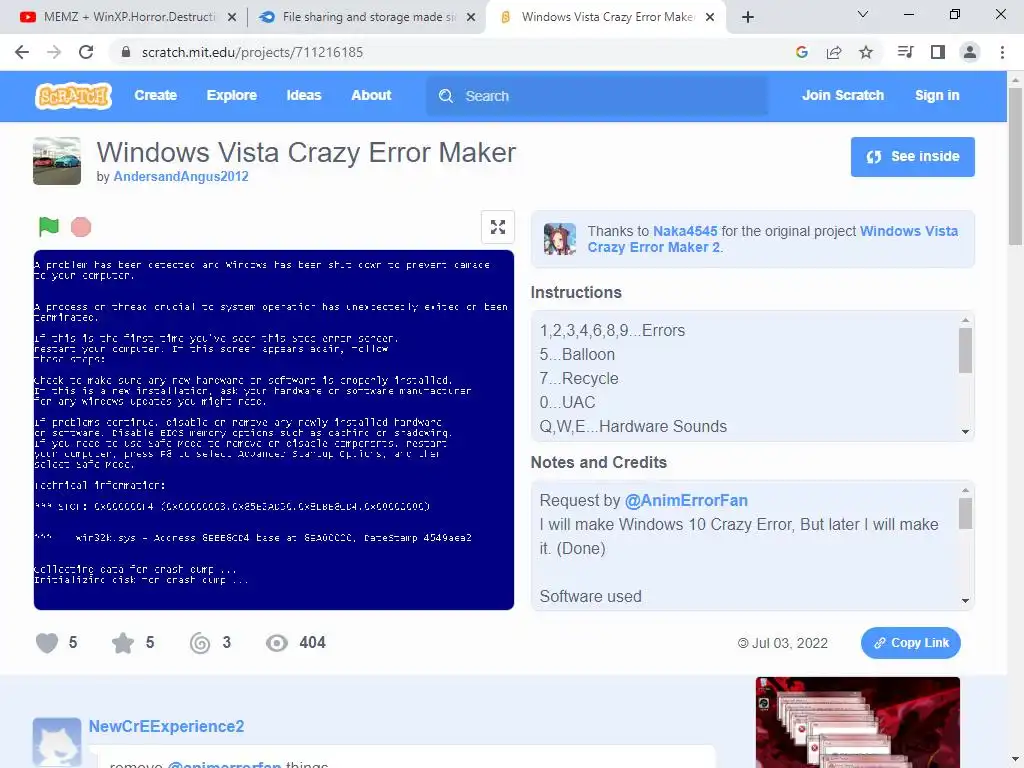Click the '0...UAC' instruction line

pos(567,402)
